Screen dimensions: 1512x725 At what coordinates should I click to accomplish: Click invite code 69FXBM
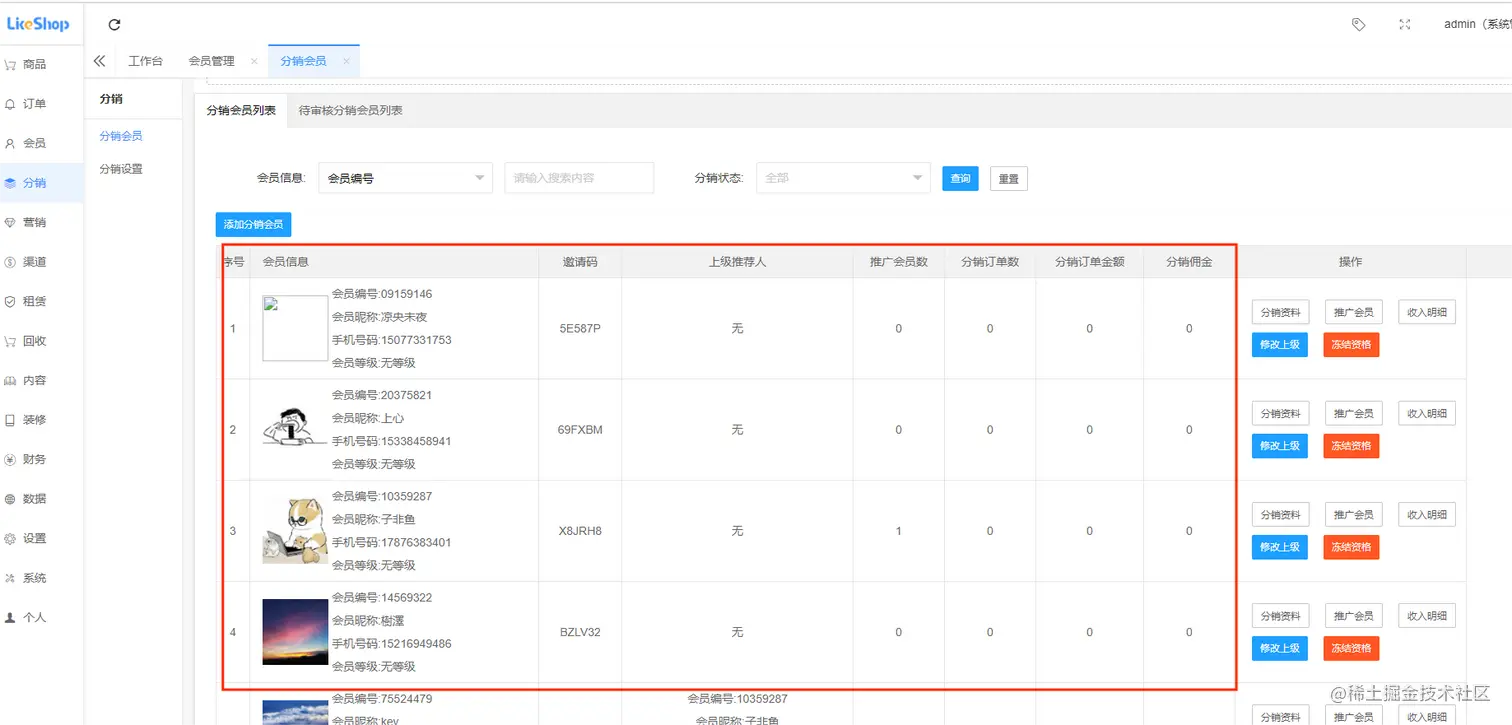click(580, 430)
